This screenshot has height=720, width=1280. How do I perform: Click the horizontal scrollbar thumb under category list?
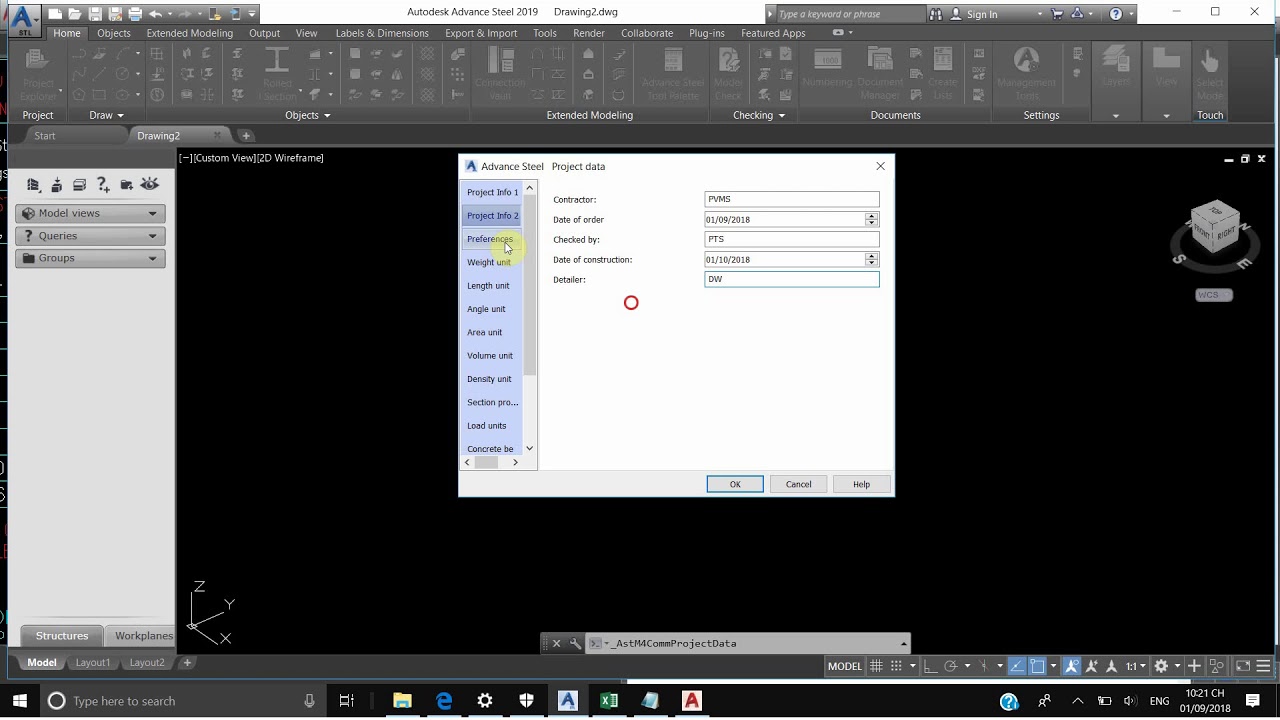486,463
